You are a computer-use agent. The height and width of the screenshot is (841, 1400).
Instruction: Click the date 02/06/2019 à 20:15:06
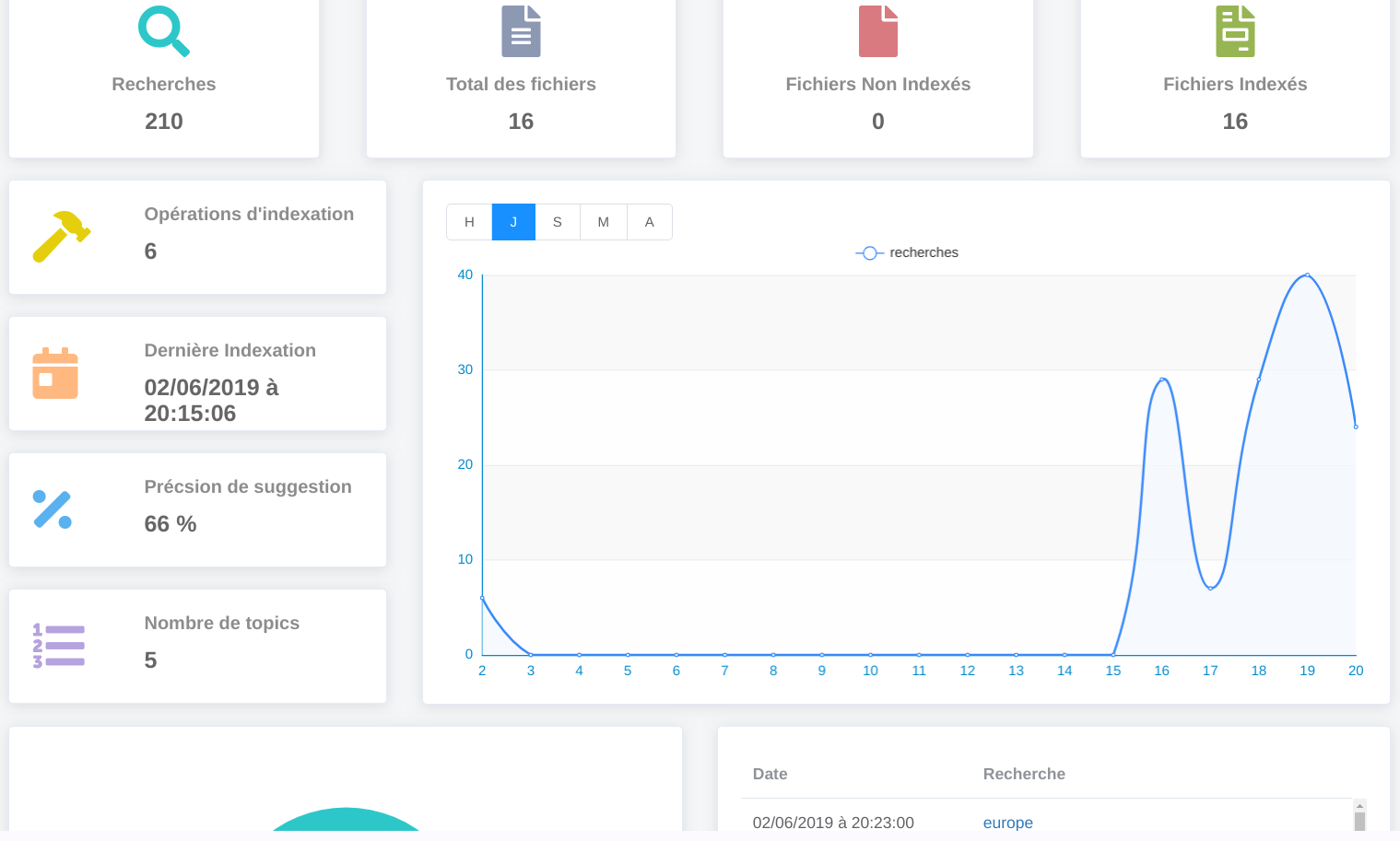pos(211,401)
